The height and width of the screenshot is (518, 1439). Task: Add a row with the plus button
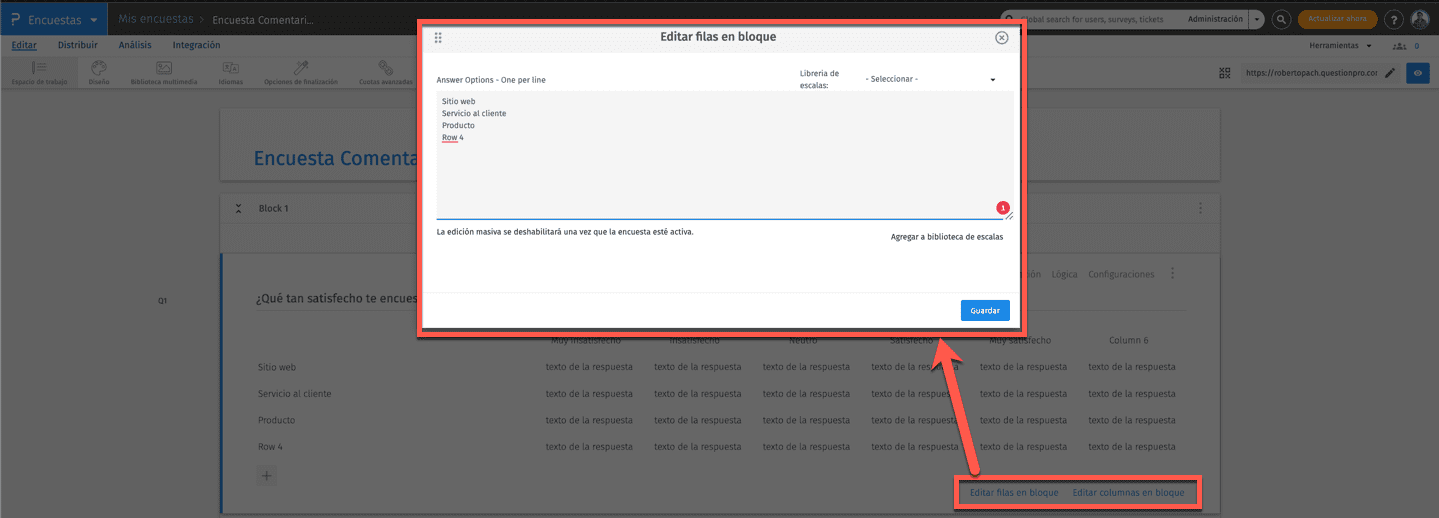click(x=267, y=476)
